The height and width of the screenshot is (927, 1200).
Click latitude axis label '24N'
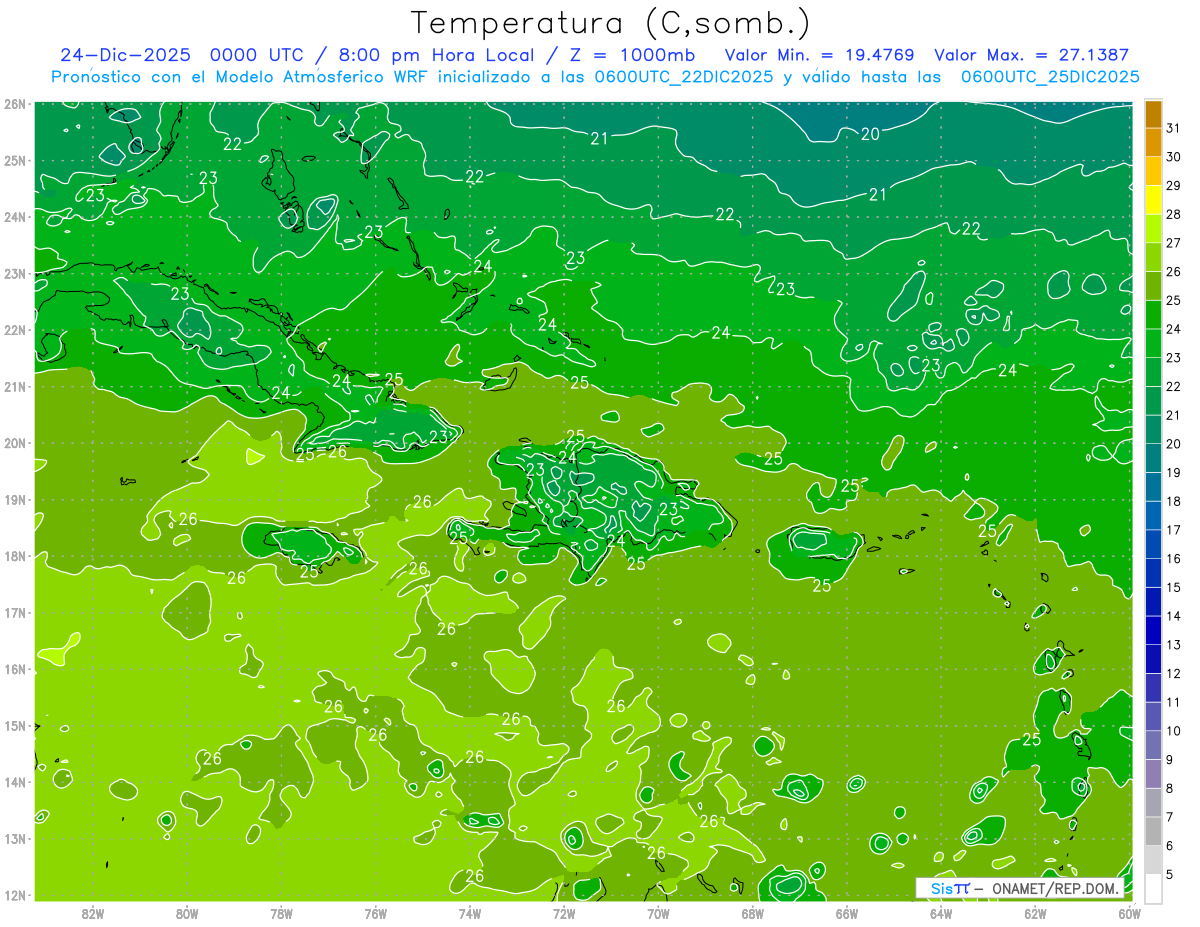pos(15,217)
